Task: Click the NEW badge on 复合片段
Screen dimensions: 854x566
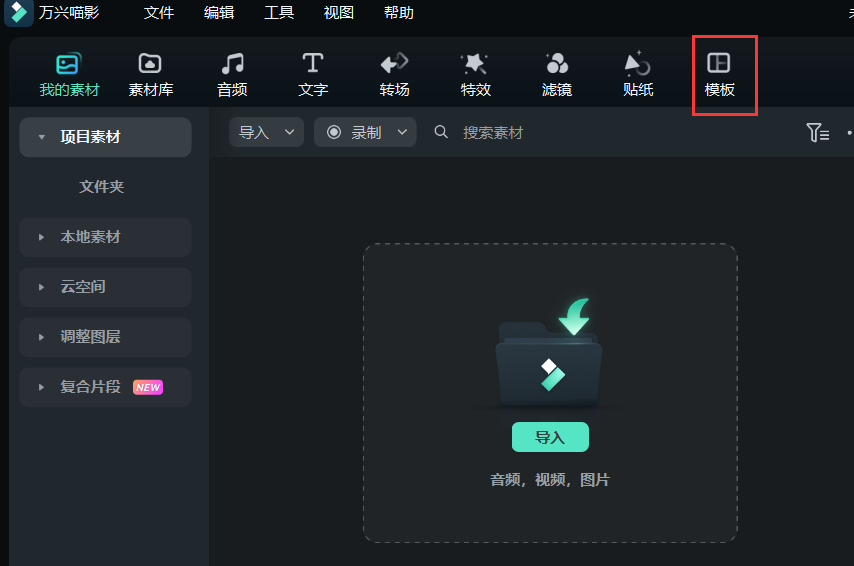Action: [x=148, y=387]
